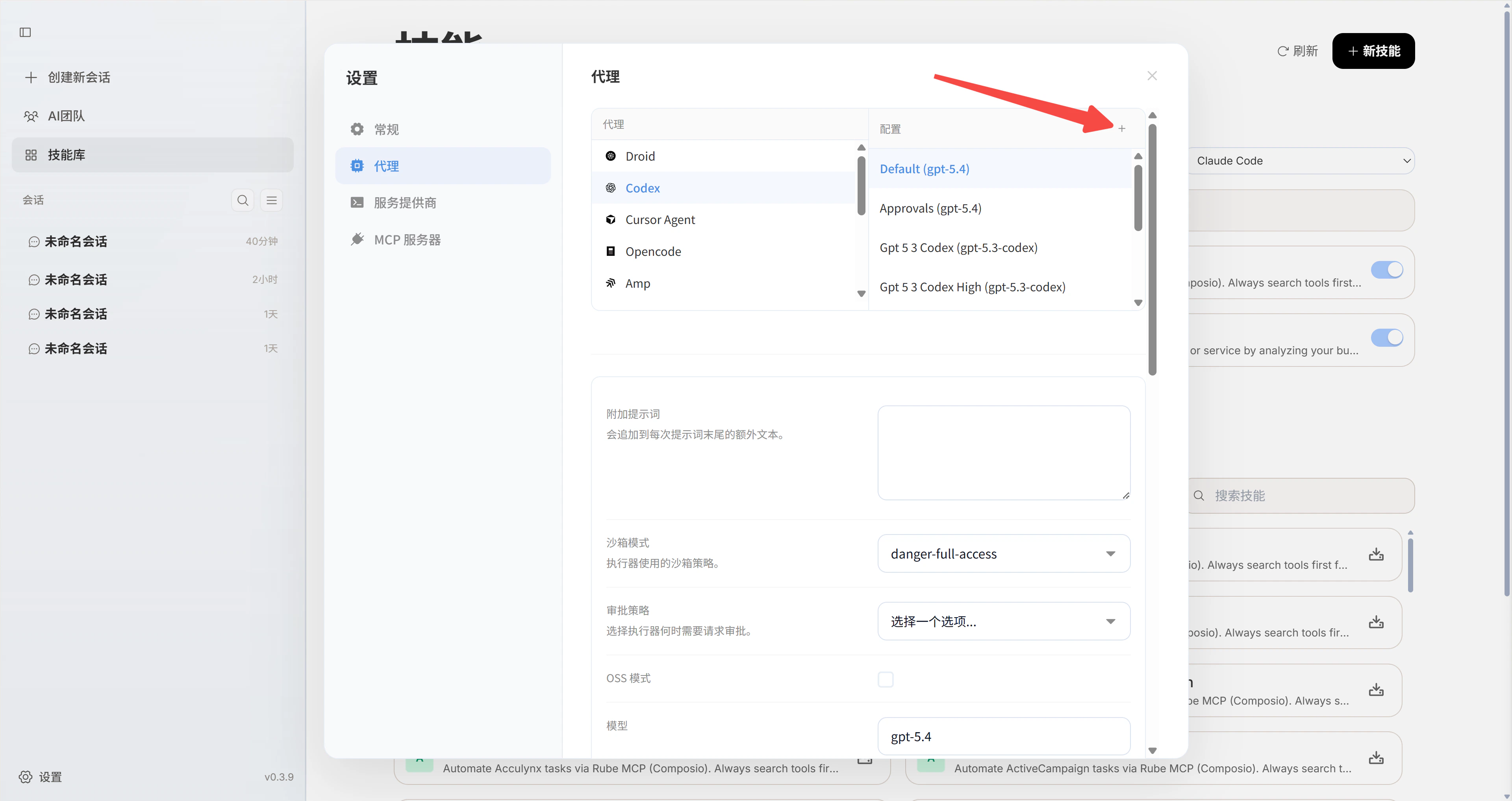Click inside the 附加提示词 text area
Screen dimensions: 1512x801
[x=1003, y=452]
